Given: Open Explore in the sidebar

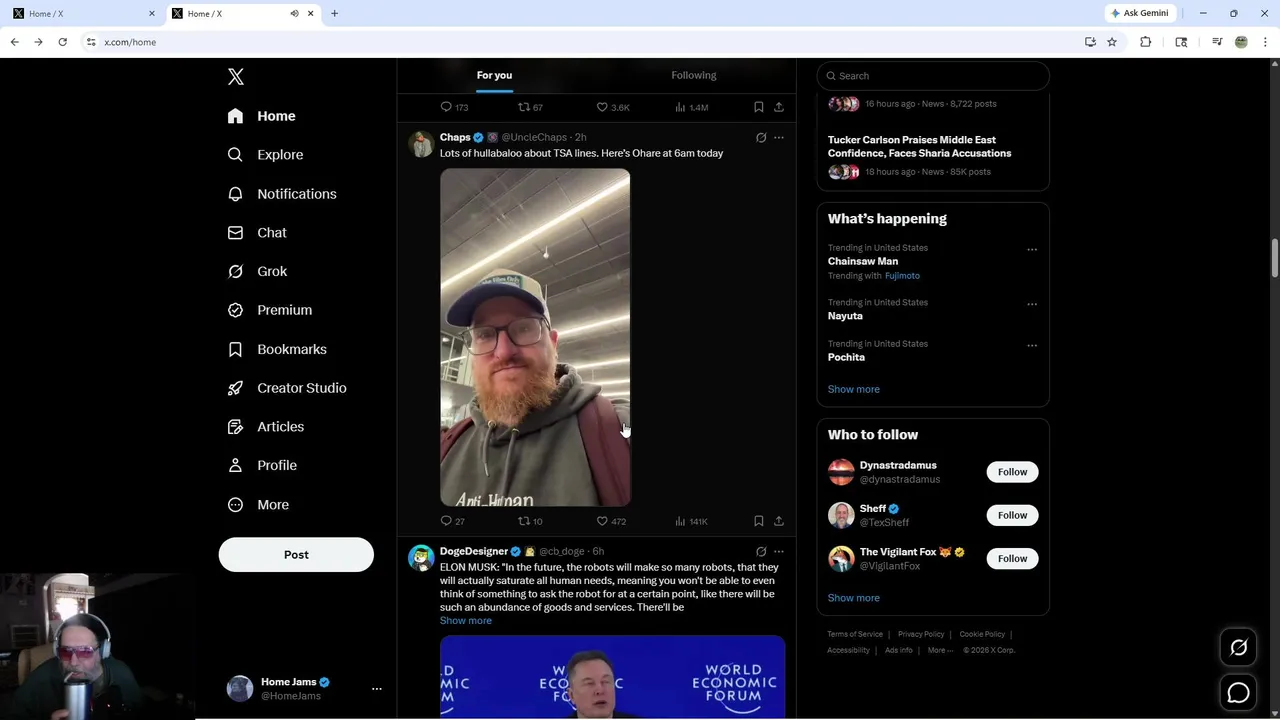Looking at the screenshot, I should (265, 155).
